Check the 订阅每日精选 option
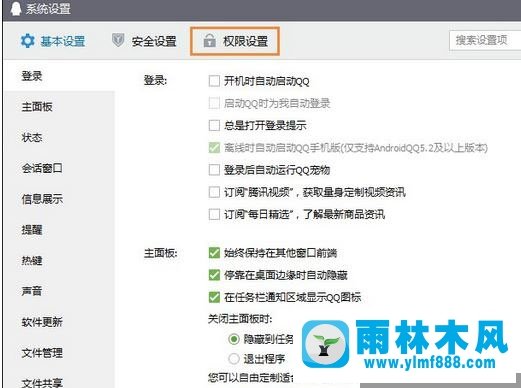This screenshot has width=521, height=388. point(214,214)
